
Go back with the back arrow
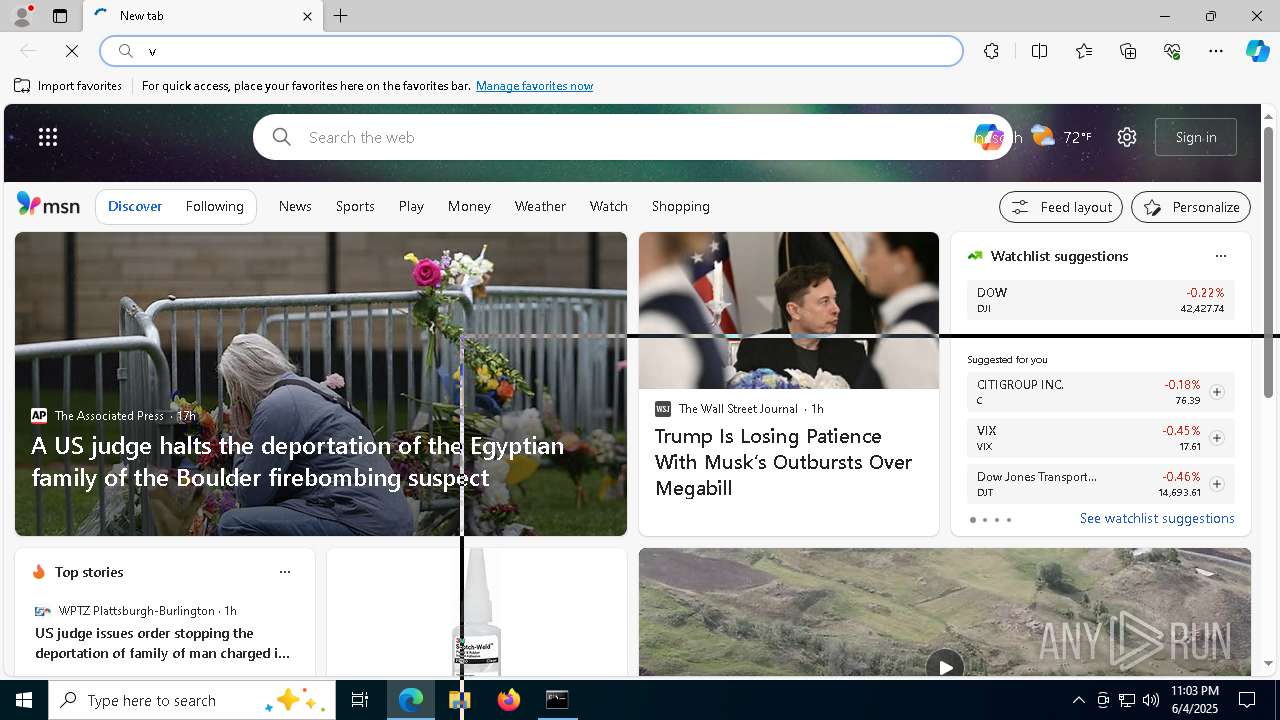click(x=28, y=51)
